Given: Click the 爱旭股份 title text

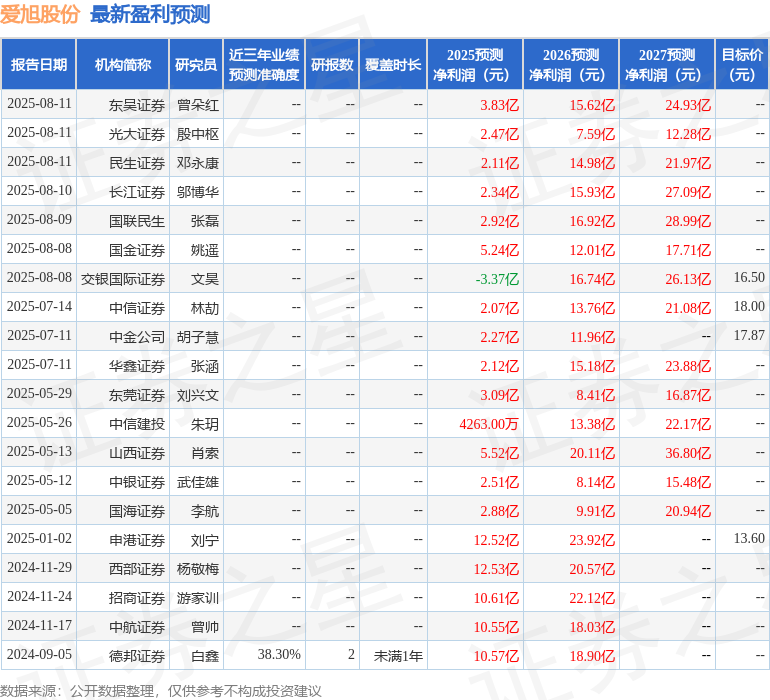Looking at the screenshot, I should coord(40,14).
